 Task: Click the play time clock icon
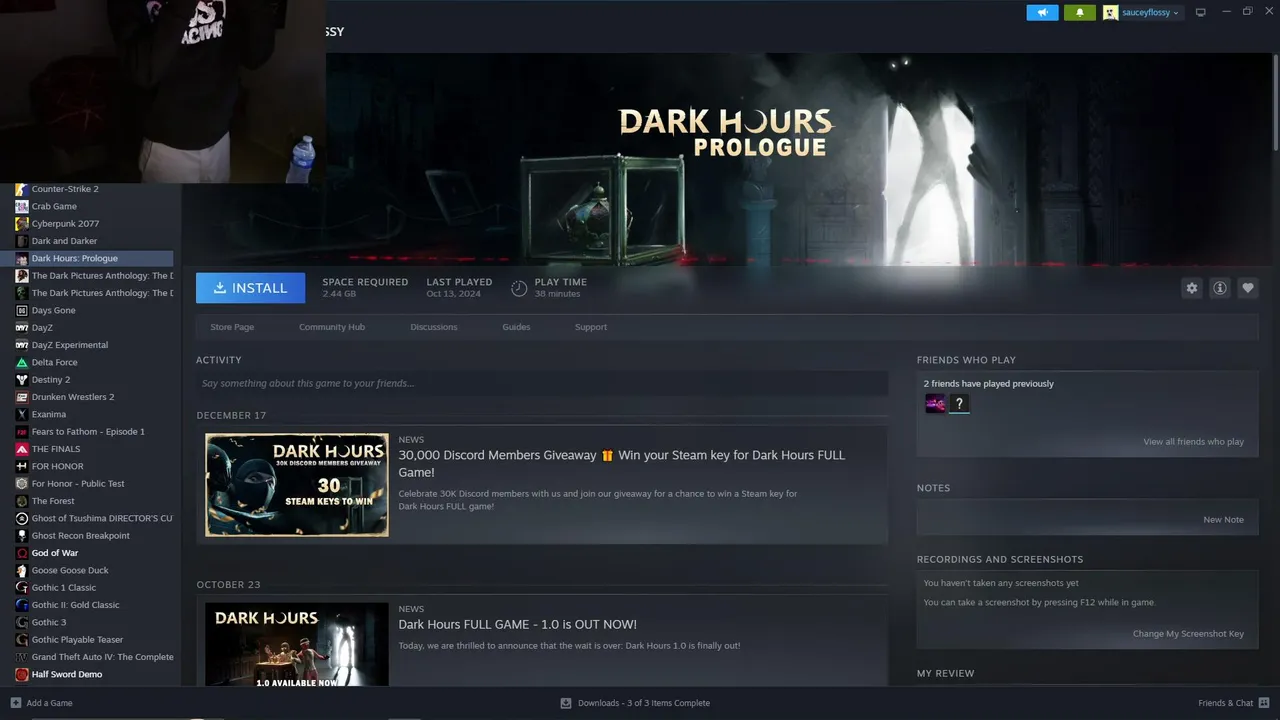click(x=519, y=288)
